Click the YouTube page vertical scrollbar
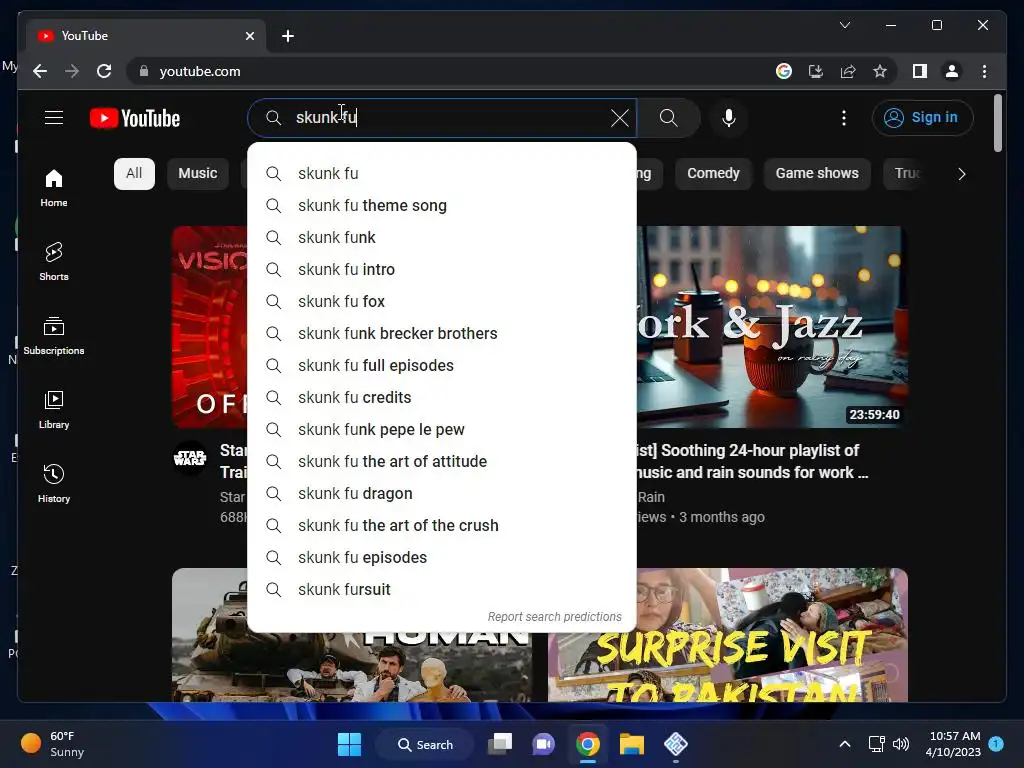1024x768 pixels. click(997, 123)
